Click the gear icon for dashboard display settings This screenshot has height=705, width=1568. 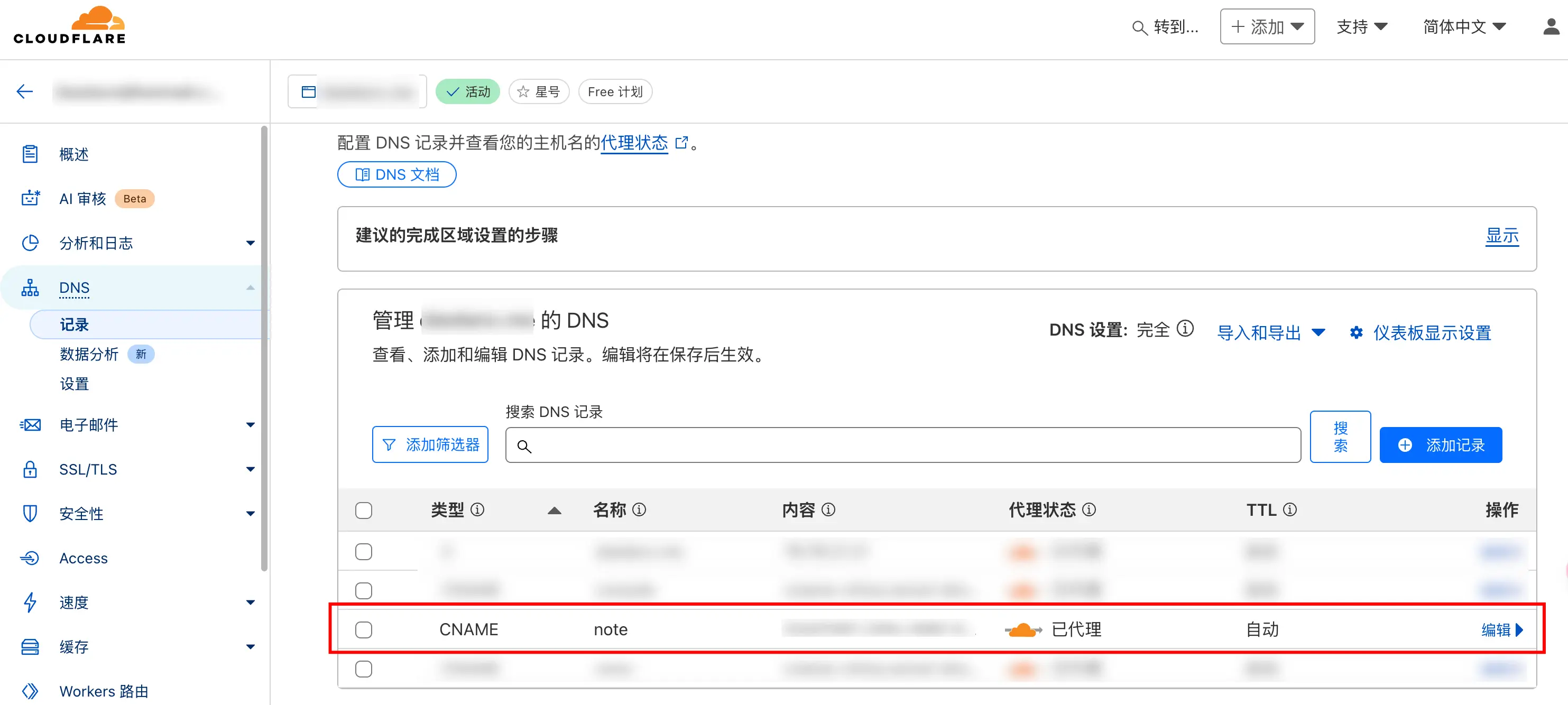pos(1355,333)
